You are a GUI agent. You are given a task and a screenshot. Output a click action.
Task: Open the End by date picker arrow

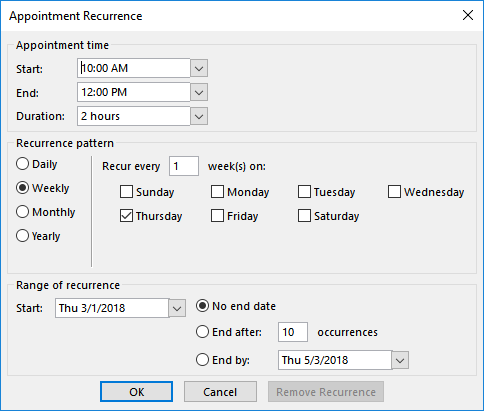pyautogui.click(x=400, y=360)
